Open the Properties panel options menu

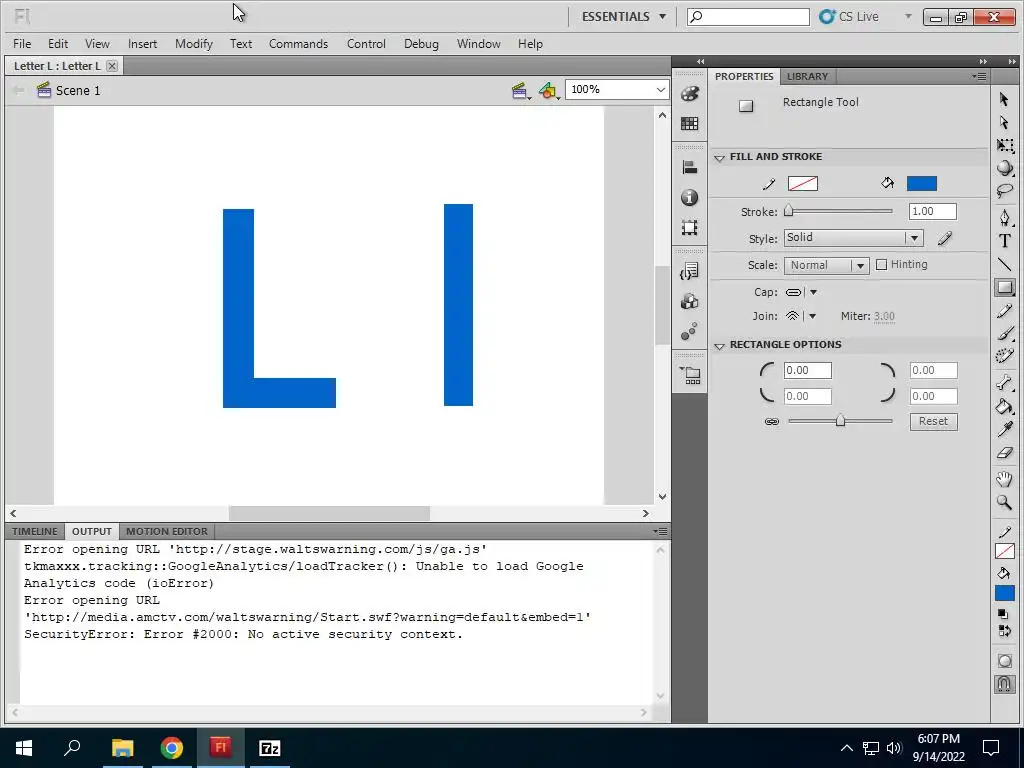click(979, 76)
